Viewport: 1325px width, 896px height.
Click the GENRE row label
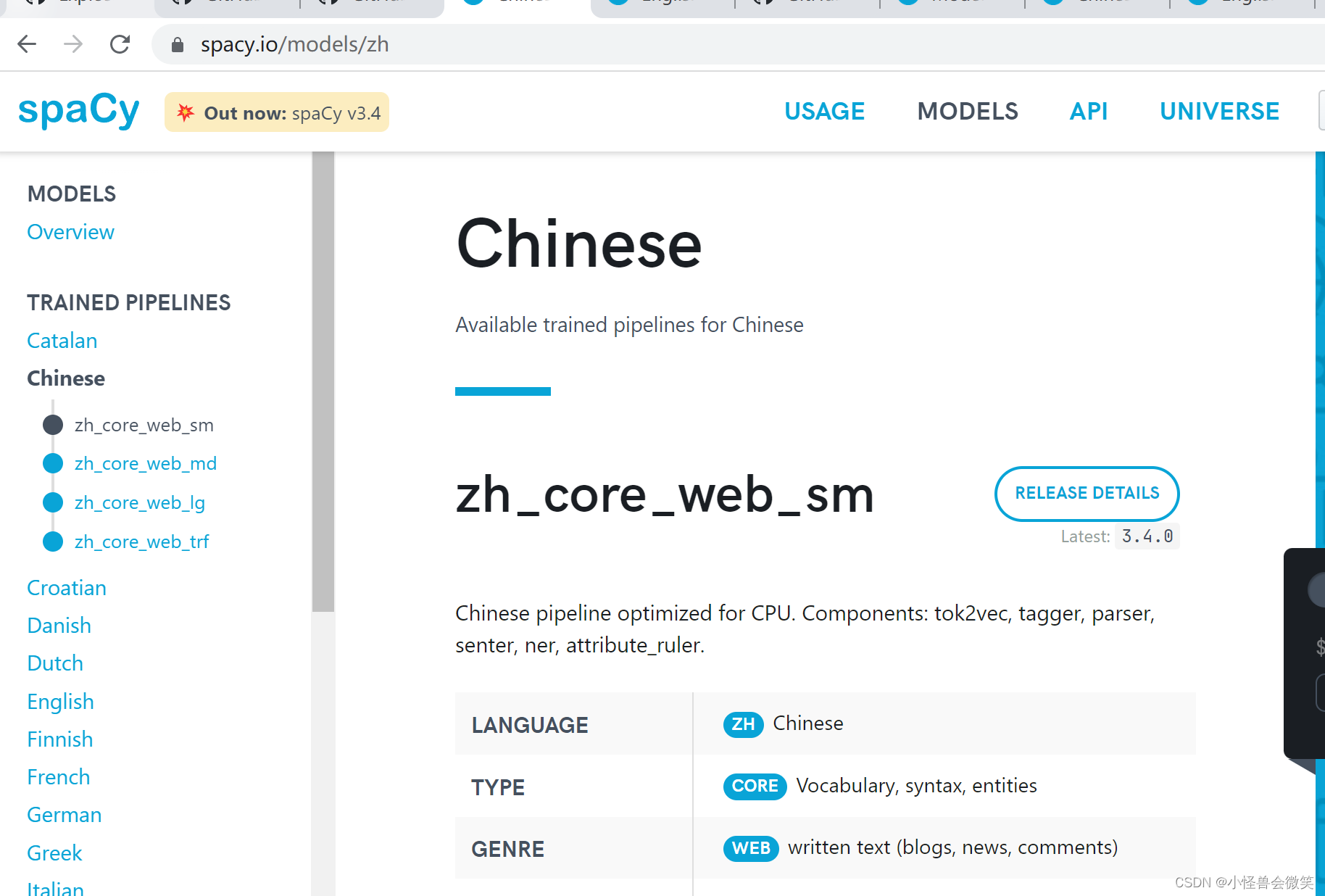507,849
